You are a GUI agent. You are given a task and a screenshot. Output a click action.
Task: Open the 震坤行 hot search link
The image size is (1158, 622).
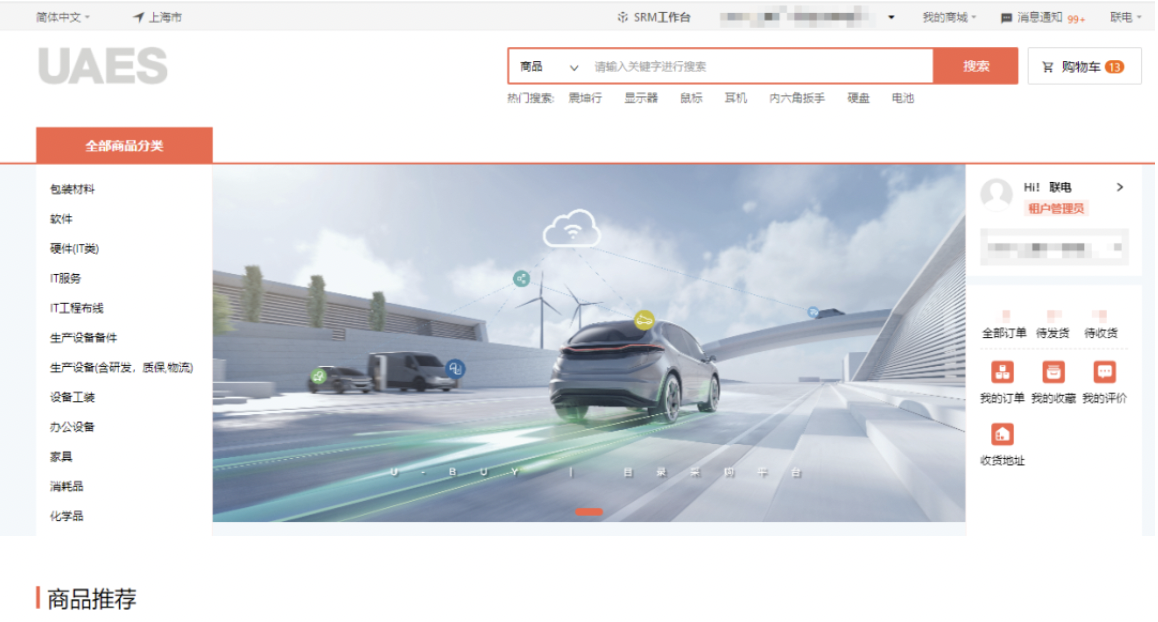(587, 98)
